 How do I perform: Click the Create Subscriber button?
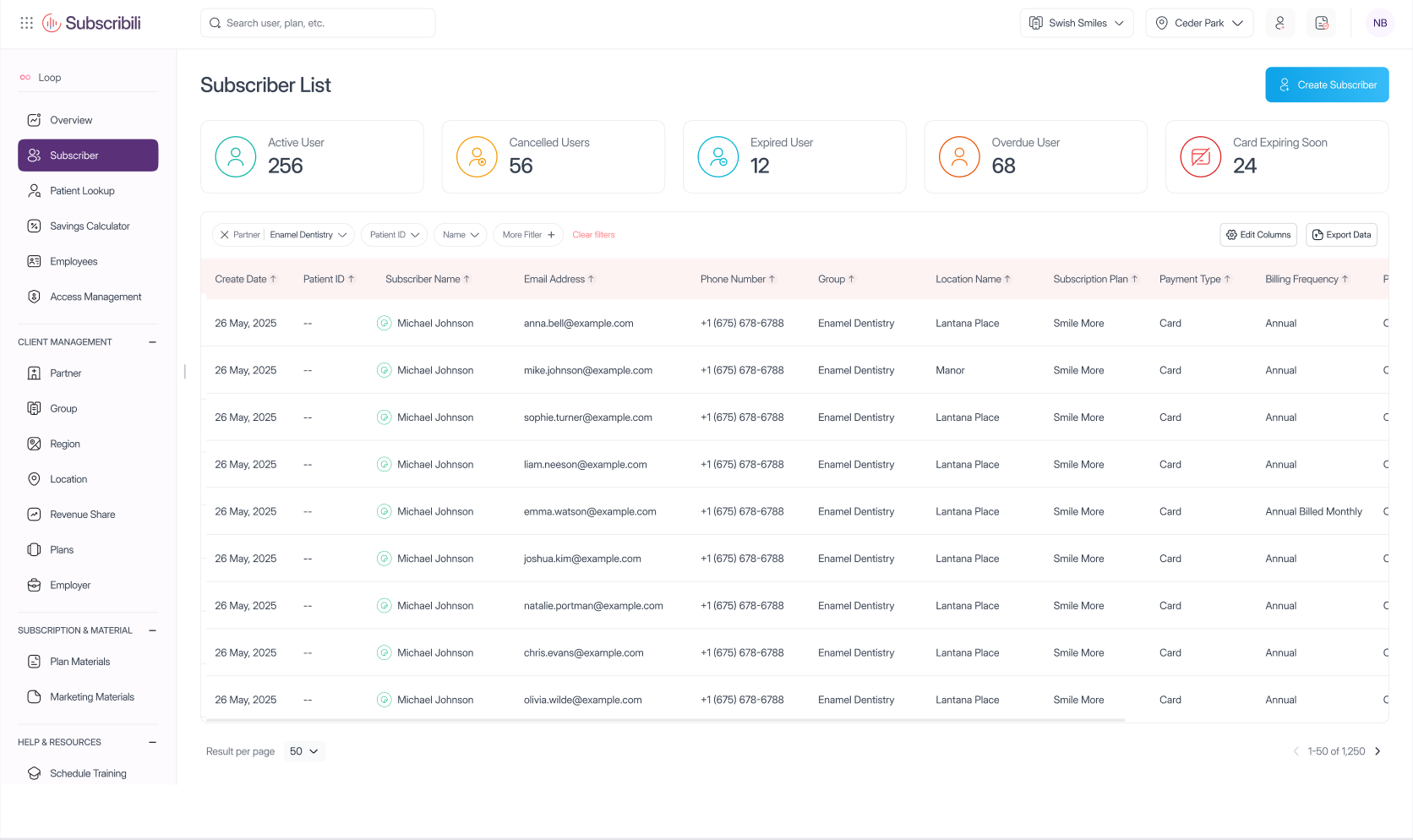(x=1326, y=85)
